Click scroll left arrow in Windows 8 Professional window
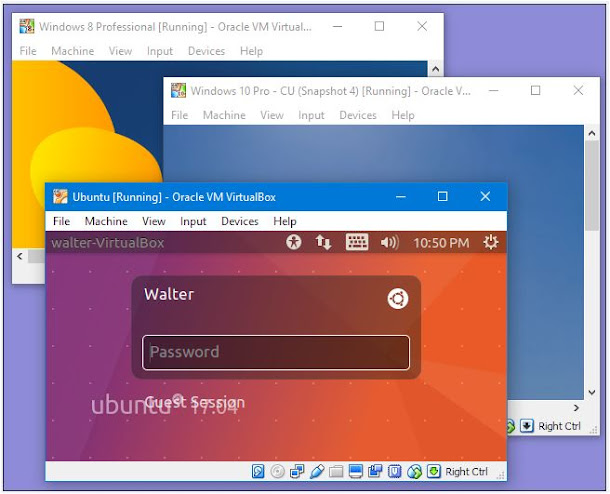The image size is (610, 494). click(x=19, y=256)
